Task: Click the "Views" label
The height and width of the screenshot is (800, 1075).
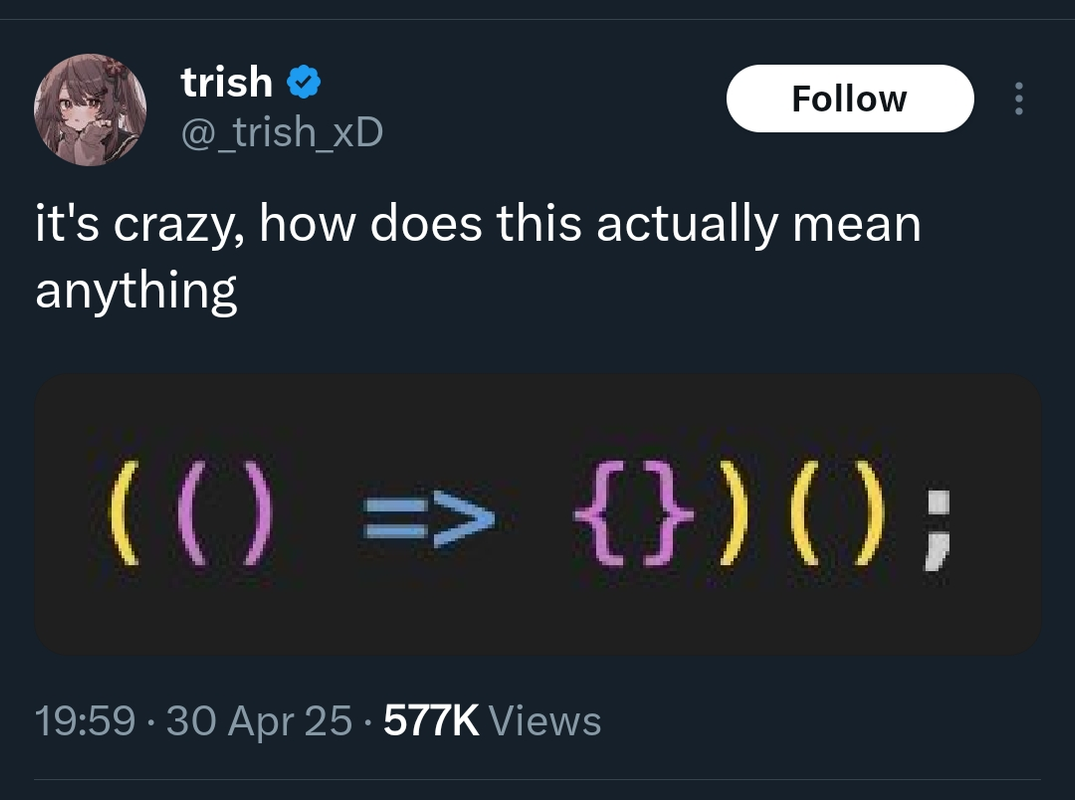Action: pyautogui.click(x=546, y=721)
